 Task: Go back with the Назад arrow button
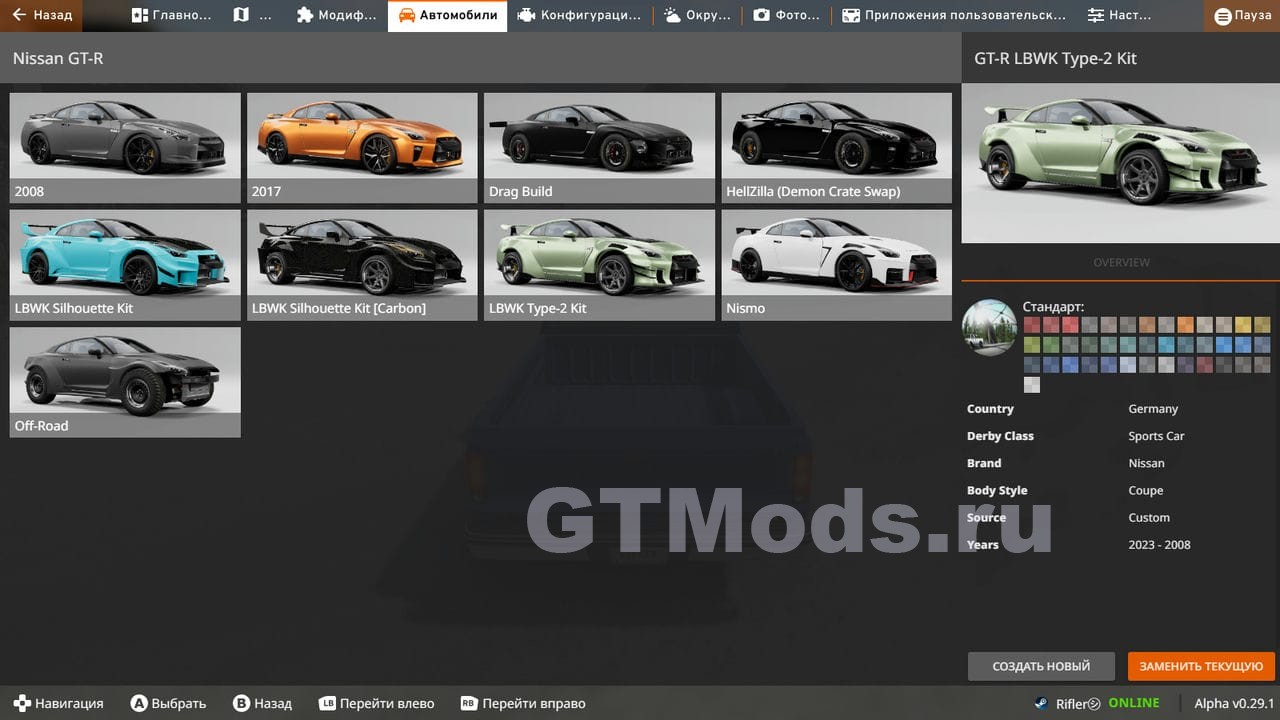click(x=41, y=15)
